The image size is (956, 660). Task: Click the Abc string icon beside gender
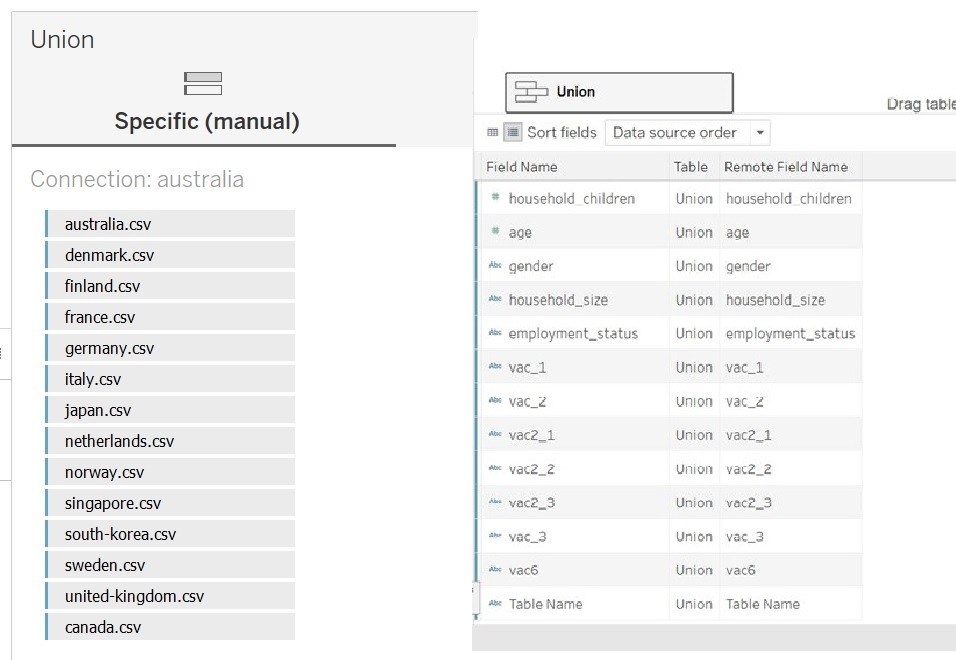pos(495,266)
